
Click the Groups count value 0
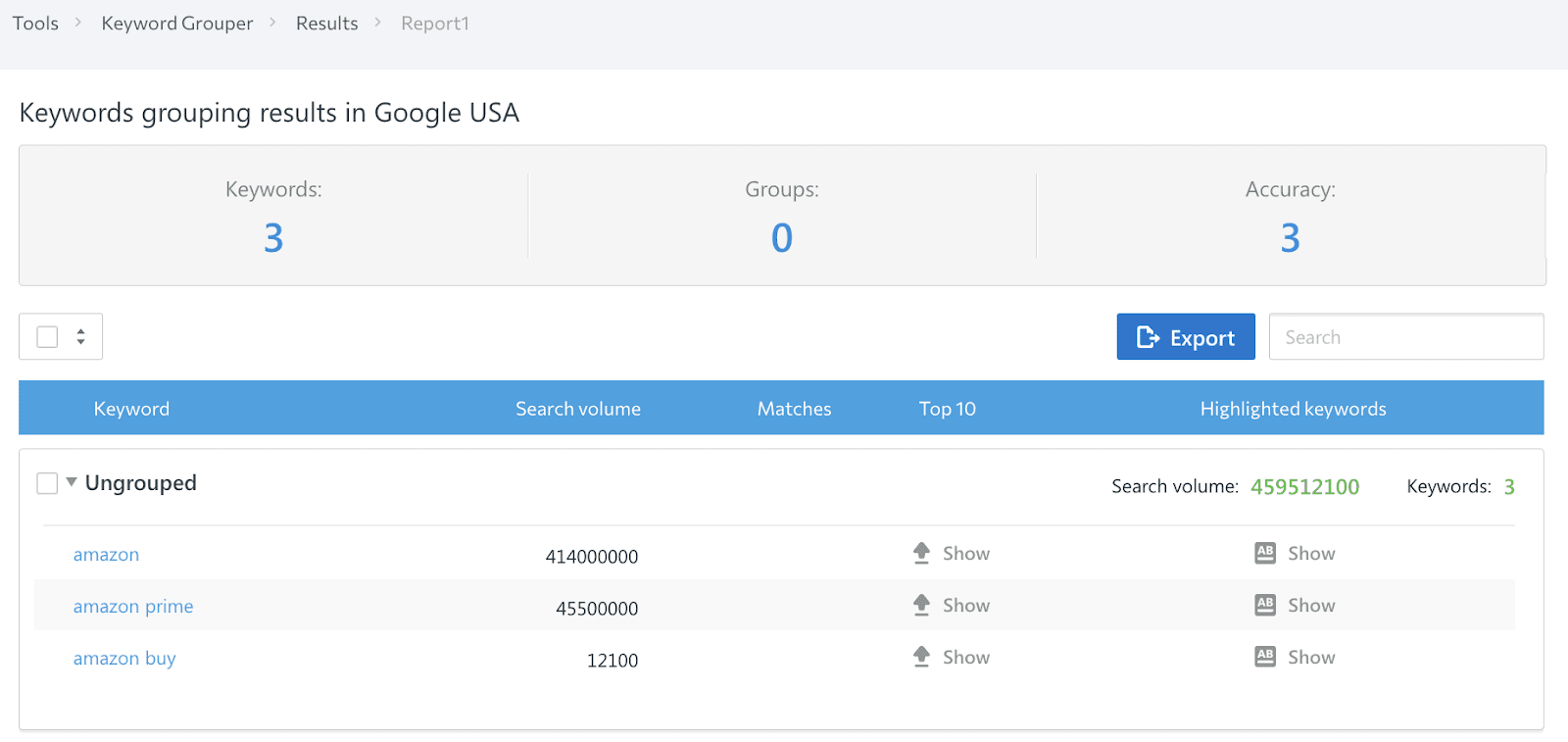[x=782, y=238]
